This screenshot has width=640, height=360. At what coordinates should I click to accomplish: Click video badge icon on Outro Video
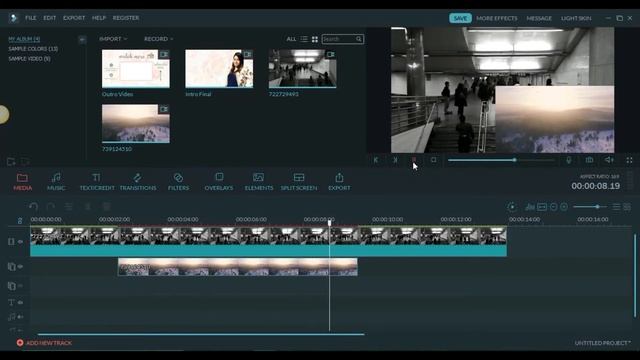pos(164,54)
